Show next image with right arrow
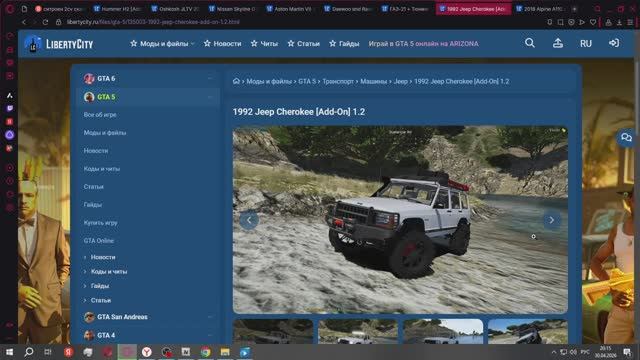 [551, 220]
